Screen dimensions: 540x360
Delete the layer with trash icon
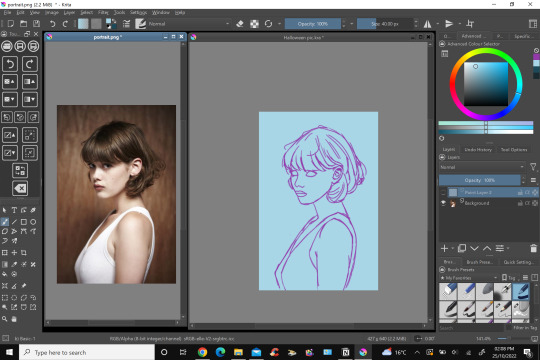tap(533, 248)
